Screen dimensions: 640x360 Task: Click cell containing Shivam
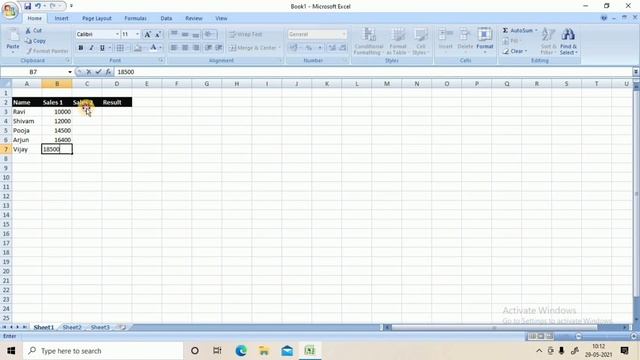(27, 121)
